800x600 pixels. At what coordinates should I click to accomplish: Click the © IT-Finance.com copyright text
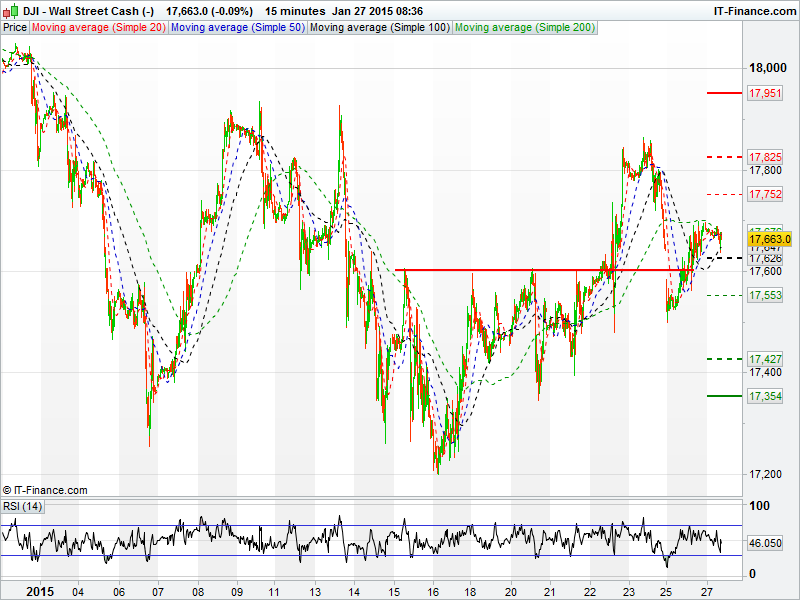(45, 490)
